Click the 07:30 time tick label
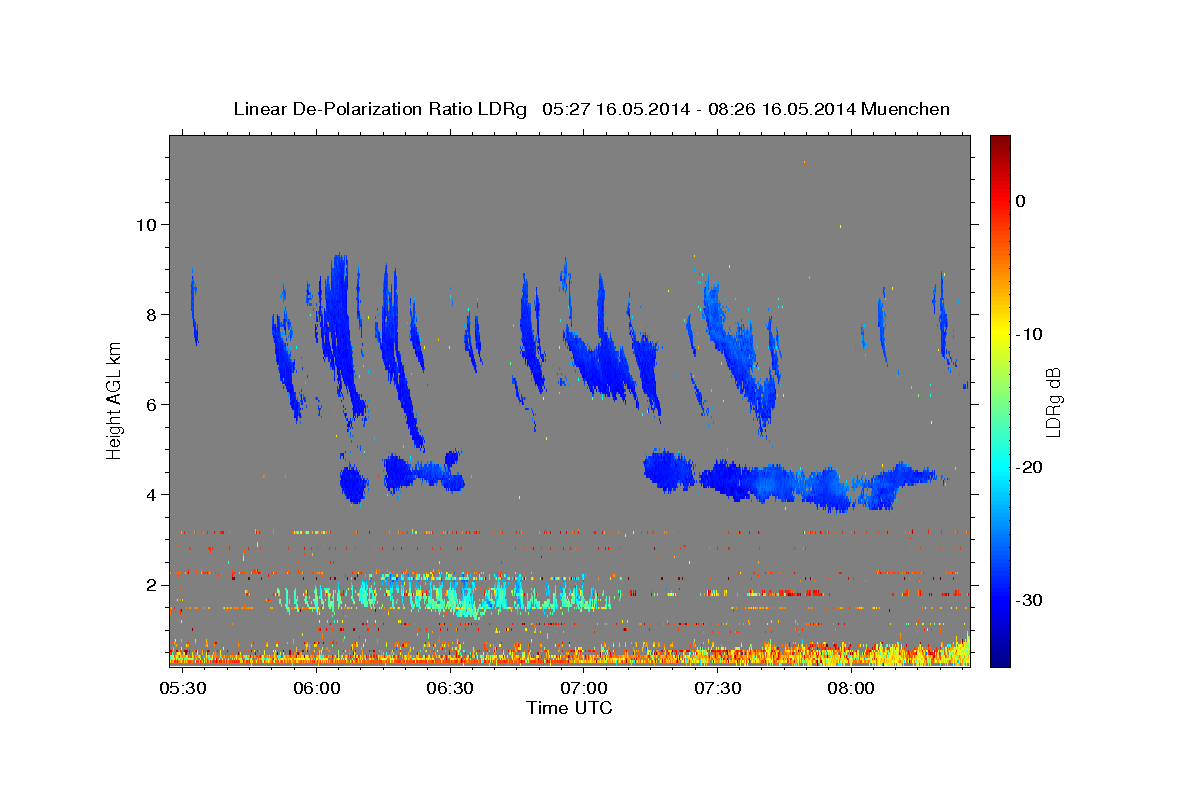This screenshot has height=800, width=1200. tap(718, 689)
